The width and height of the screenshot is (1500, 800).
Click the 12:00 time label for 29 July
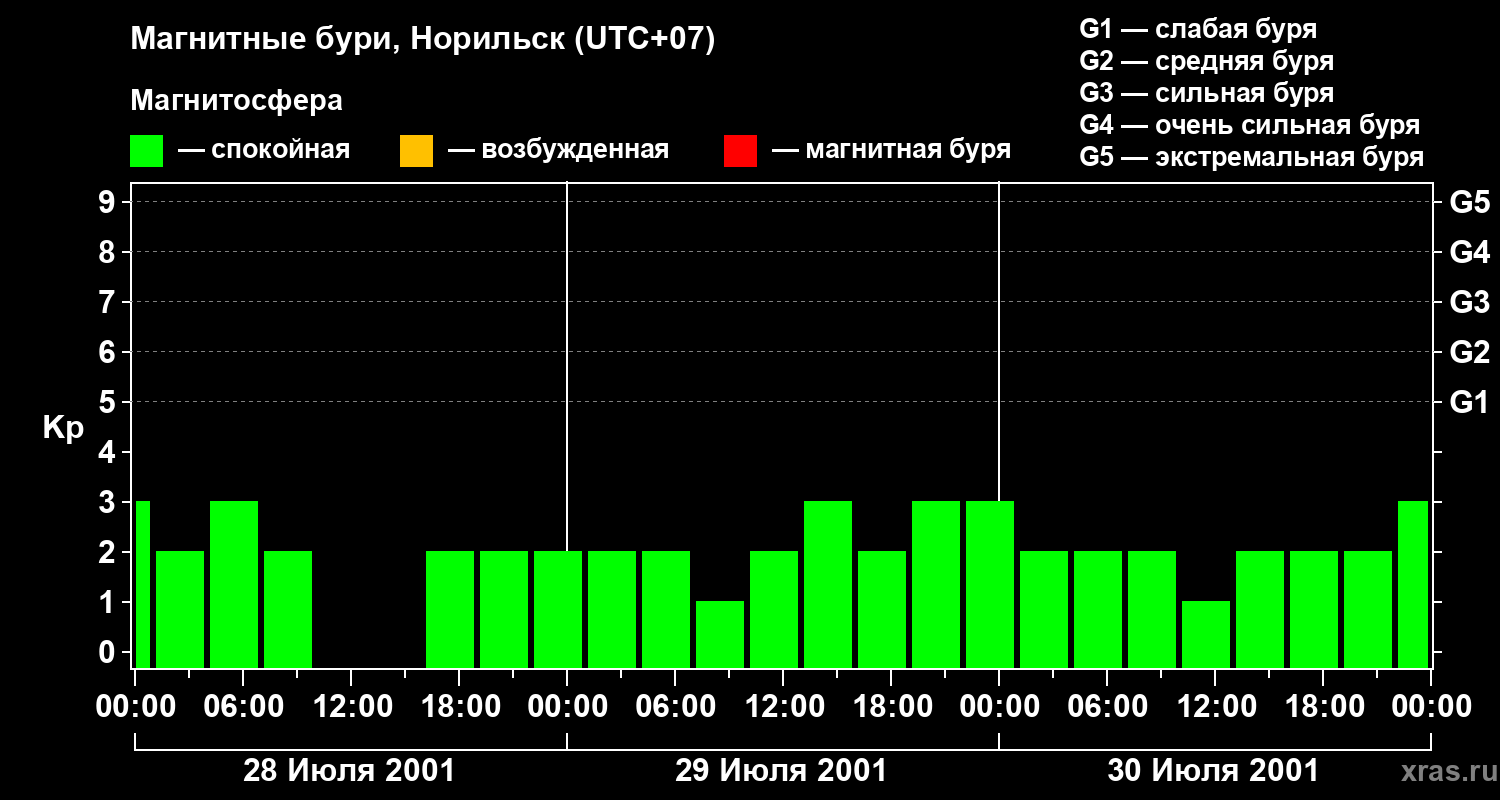pos(783,707)
